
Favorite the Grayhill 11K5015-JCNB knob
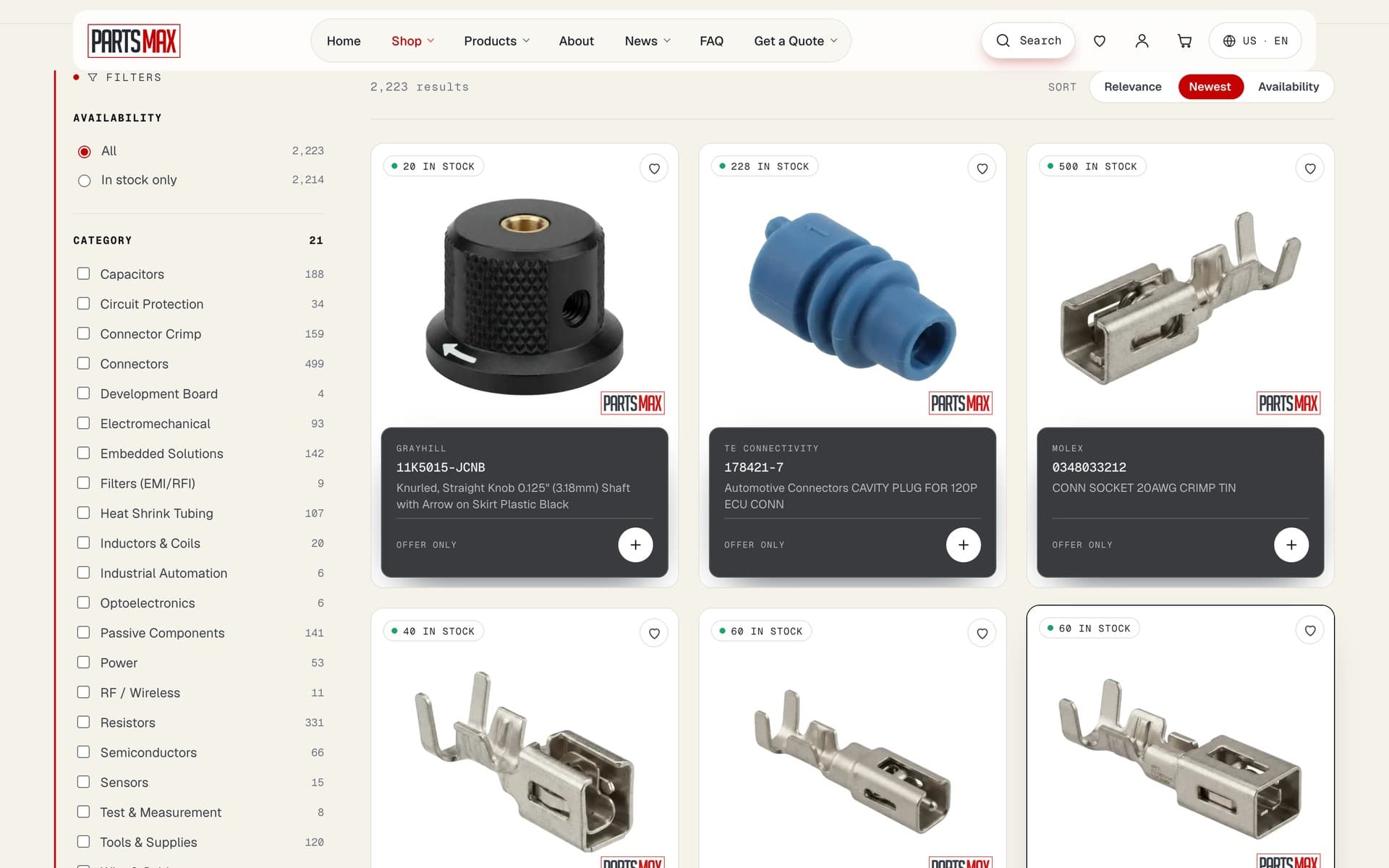[654, 169]
